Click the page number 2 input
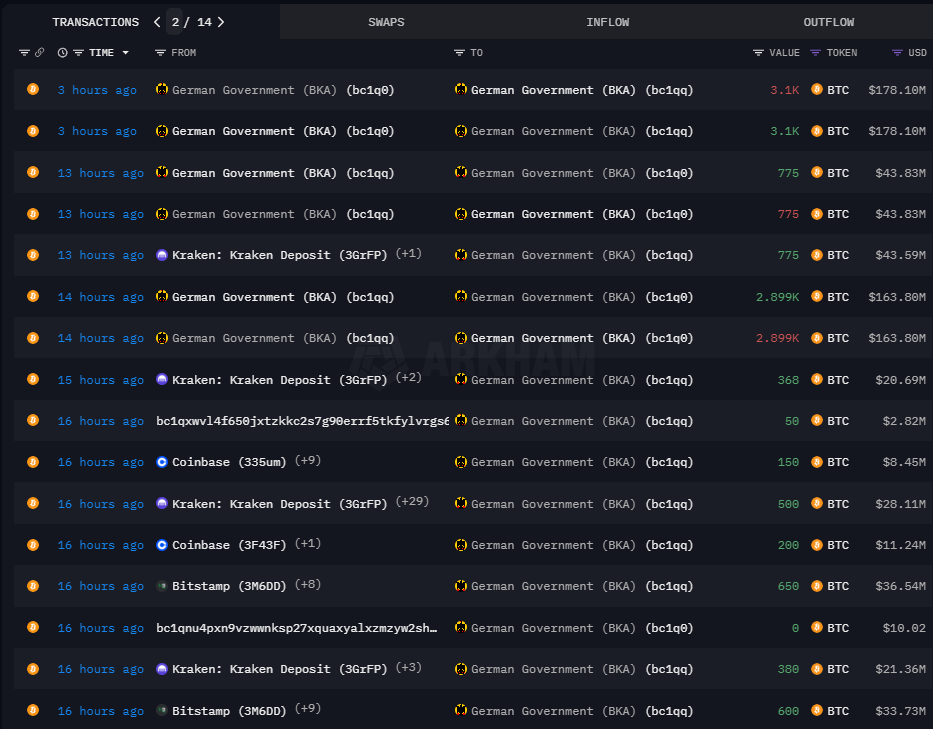 [x=175, y=22]
